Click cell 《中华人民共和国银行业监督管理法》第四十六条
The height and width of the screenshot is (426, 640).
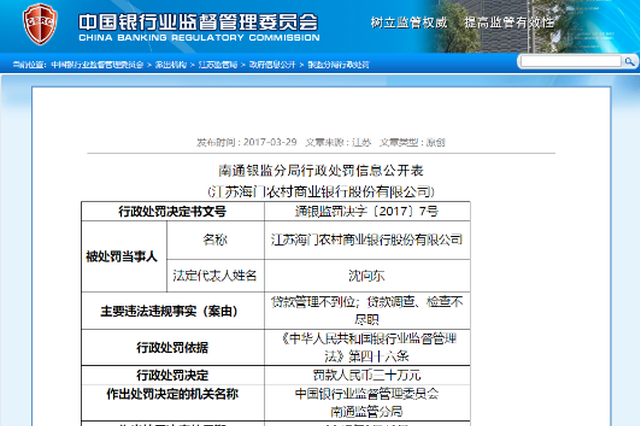click(367, 347)
